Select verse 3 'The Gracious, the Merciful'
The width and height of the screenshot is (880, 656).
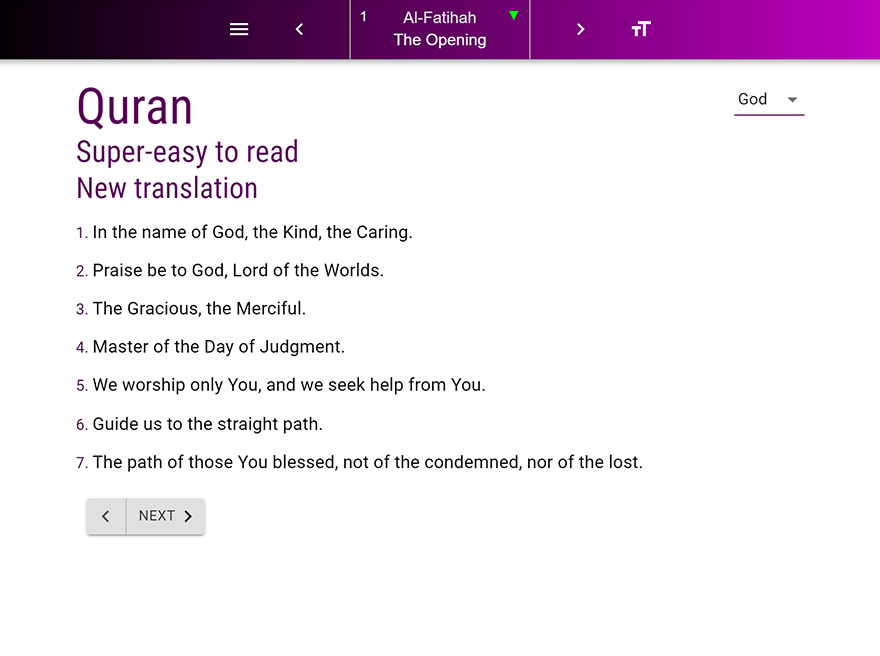(191, 309)
